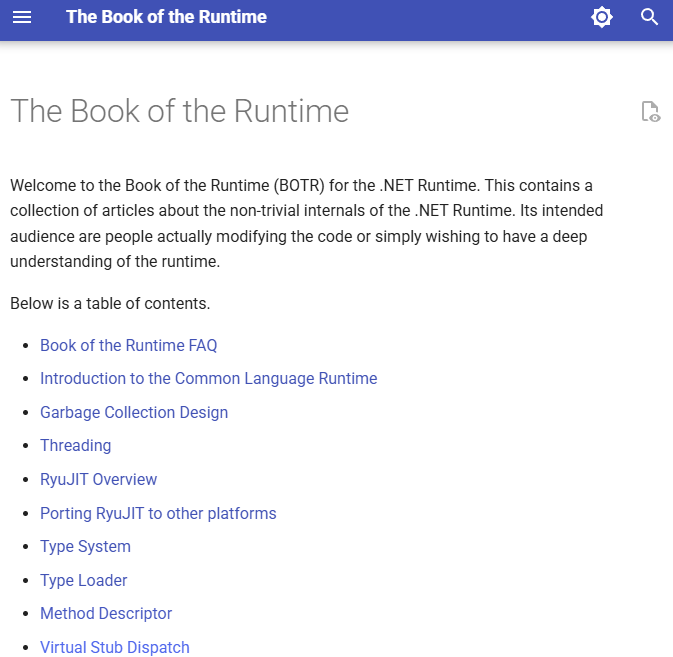Open the Threading link

tap(75, 445)
